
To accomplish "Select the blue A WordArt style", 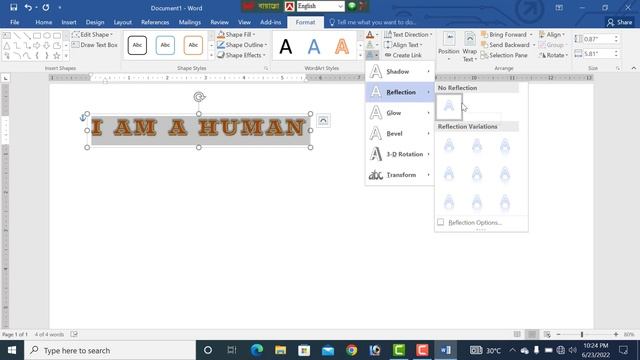I will [313, 47].
